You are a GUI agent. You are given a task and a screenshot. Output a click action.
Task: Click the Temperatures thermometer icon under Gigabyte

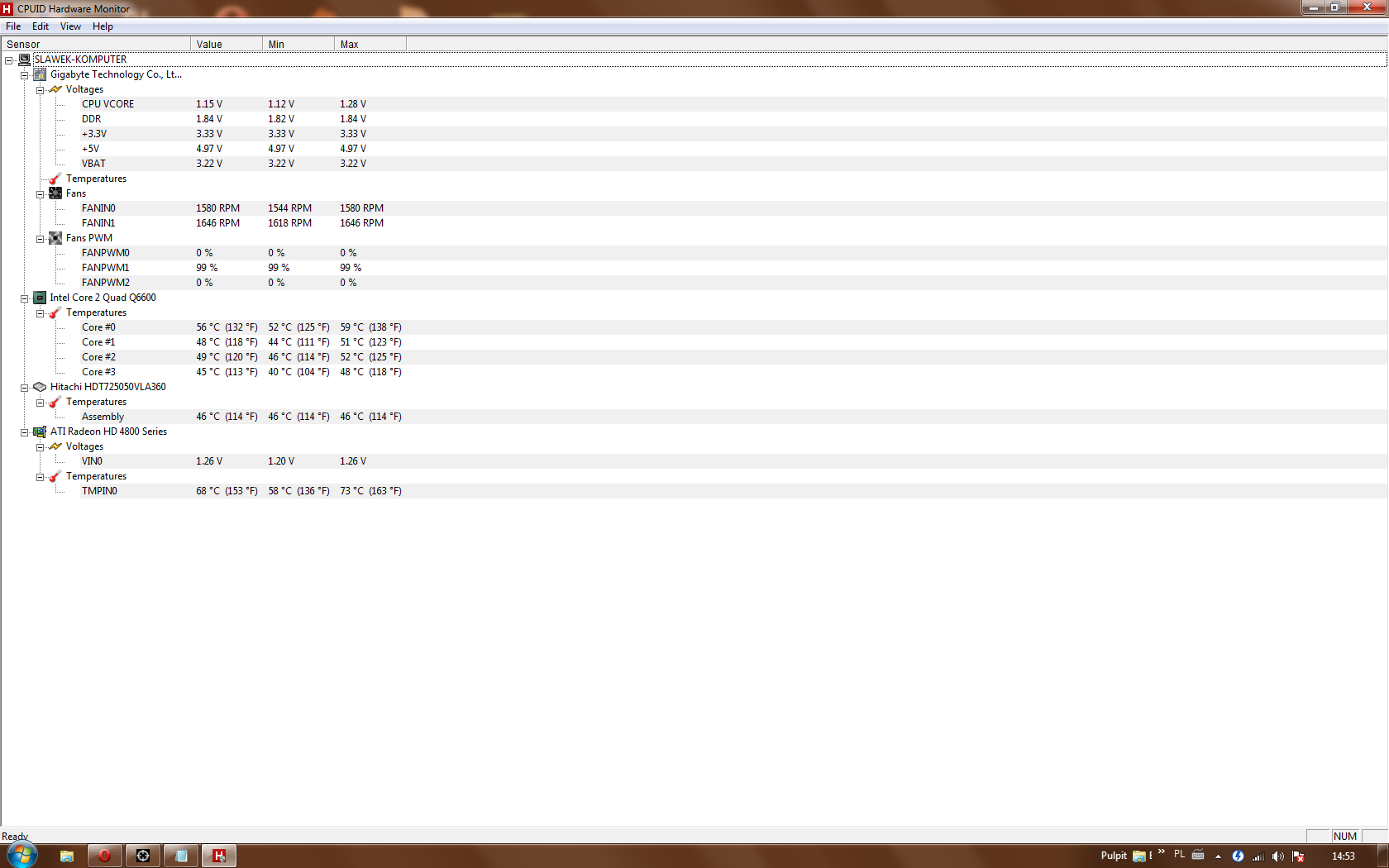(x=55, y=179)
